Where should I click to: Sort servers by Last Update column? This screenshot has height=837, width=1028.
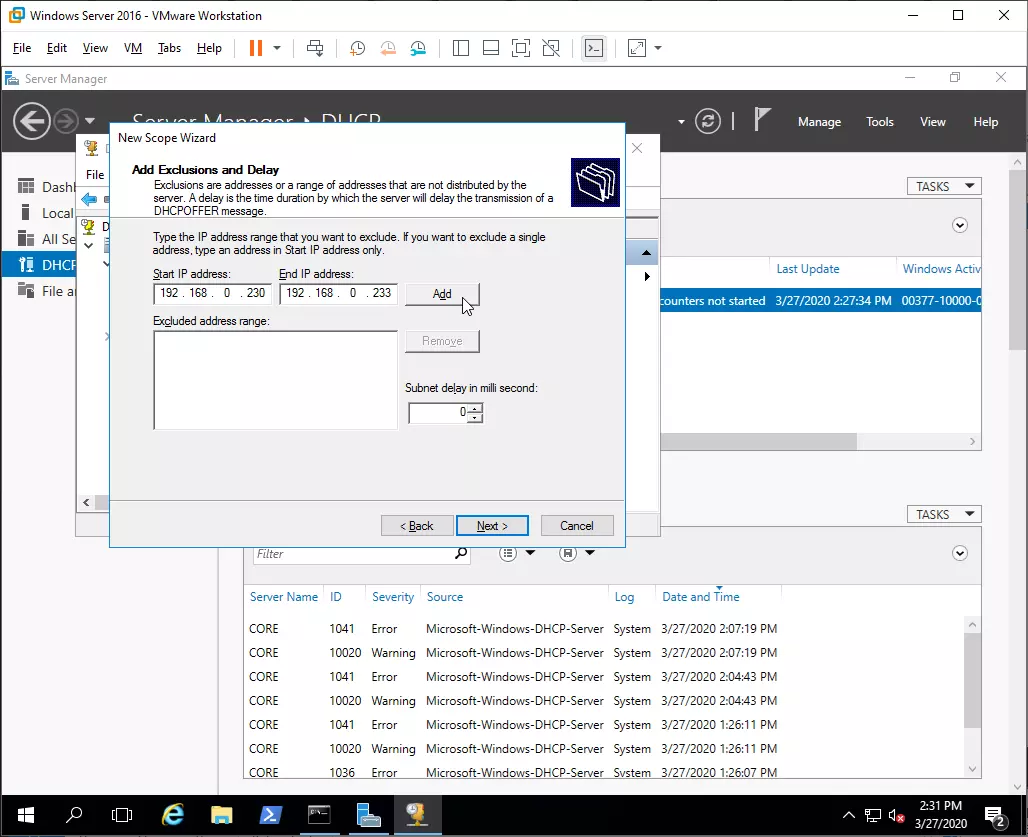[808, 269]
